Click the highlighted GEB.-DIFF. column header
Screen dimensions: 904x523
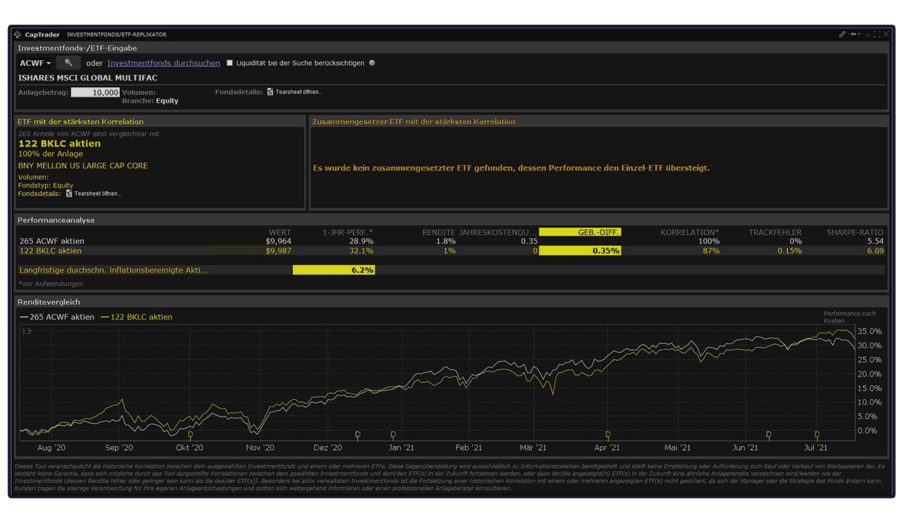click(x=580, y=232)
